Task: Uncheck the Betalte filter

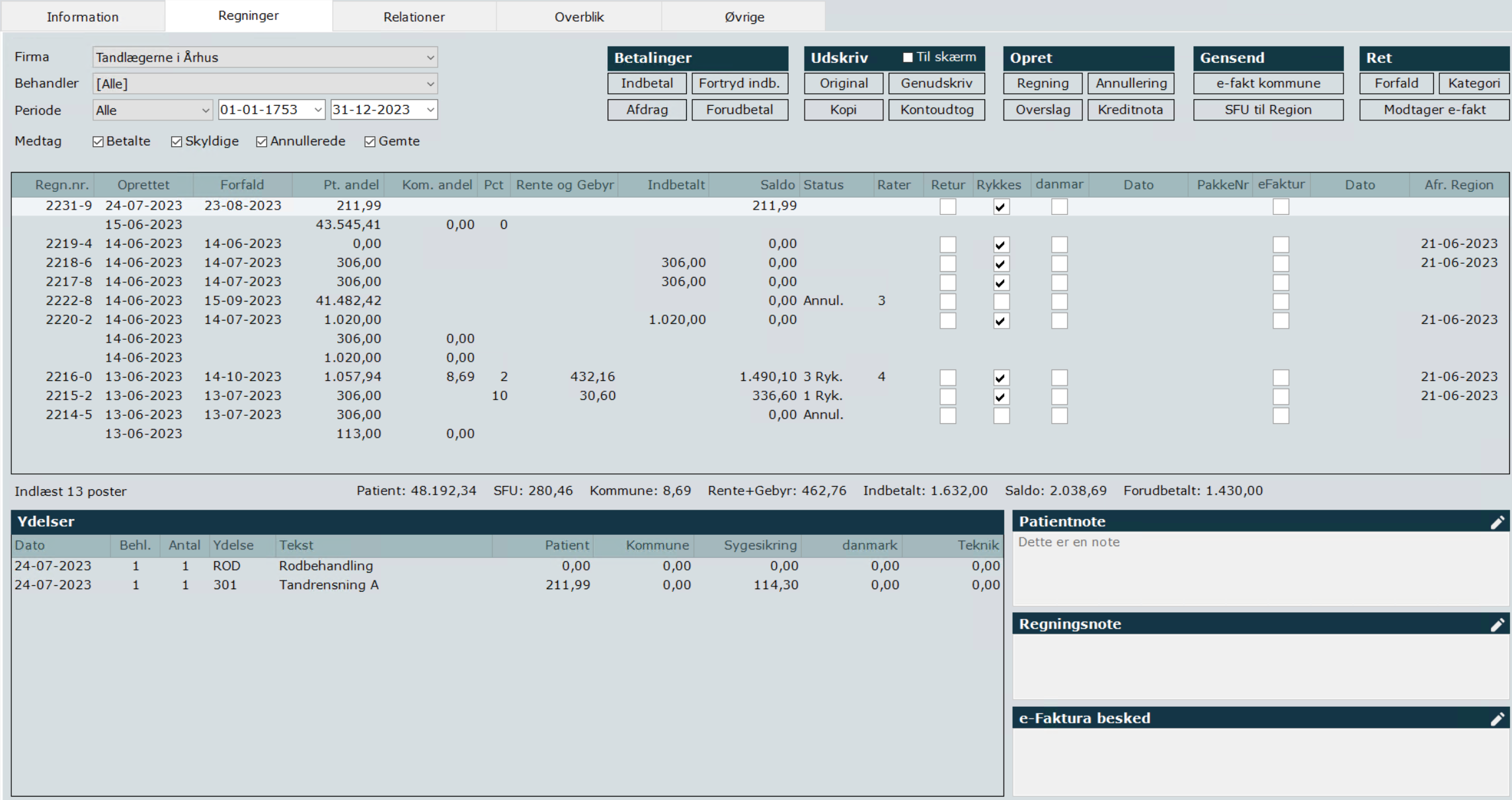Action: click(98, 141)
